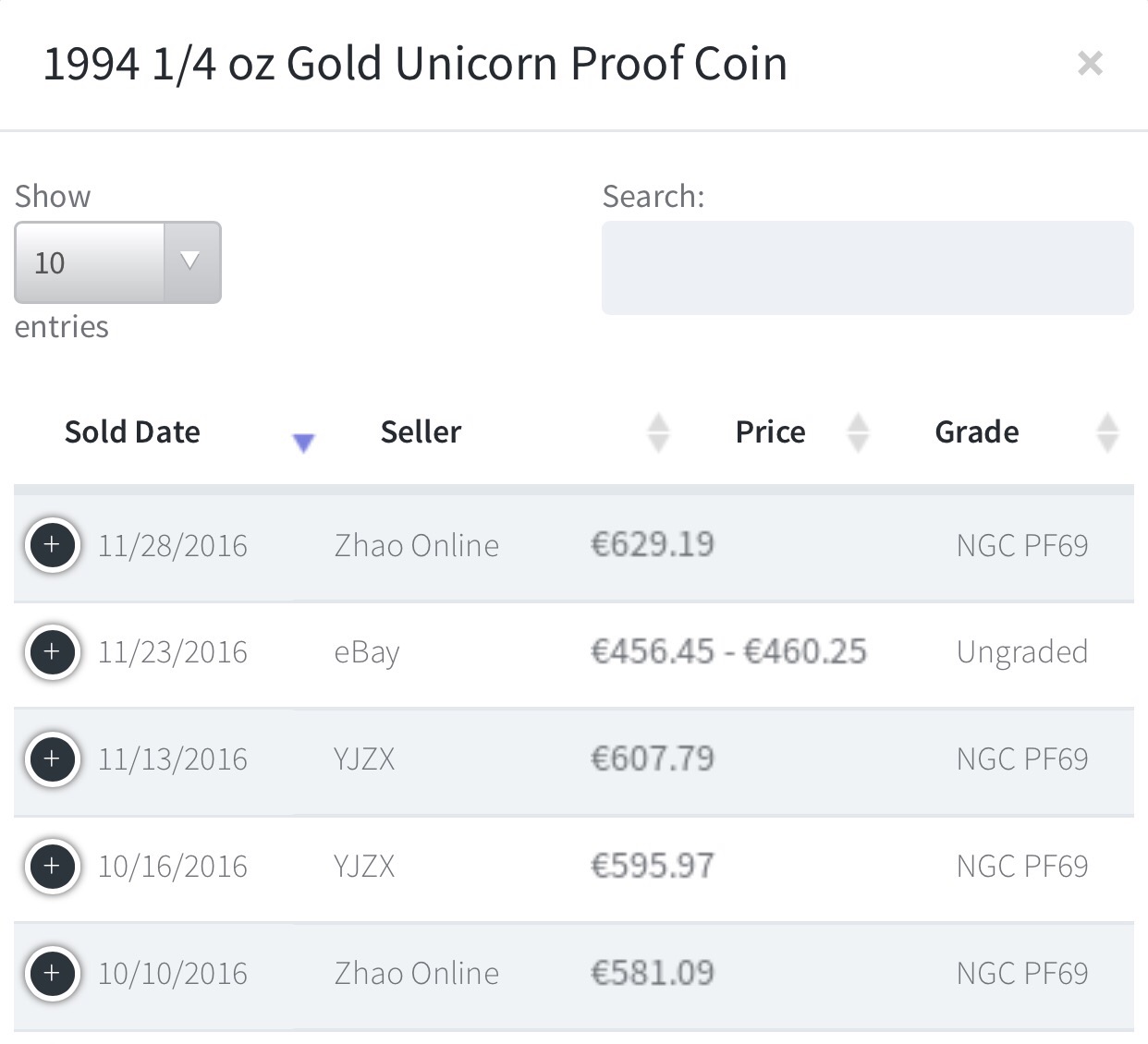Sort table by Sold Date column
Viewport: 1148px width, 1044px height.
[132, 432]
